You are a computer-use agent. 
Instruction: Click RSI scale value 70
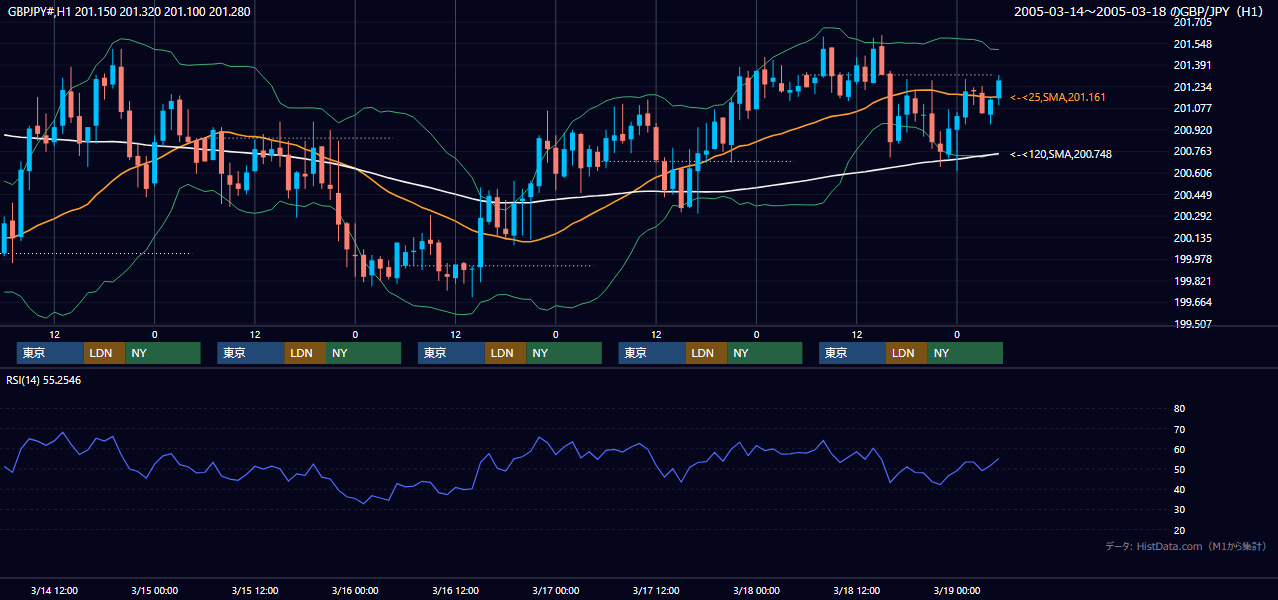pyautogui.click(x=1179, y=429)
